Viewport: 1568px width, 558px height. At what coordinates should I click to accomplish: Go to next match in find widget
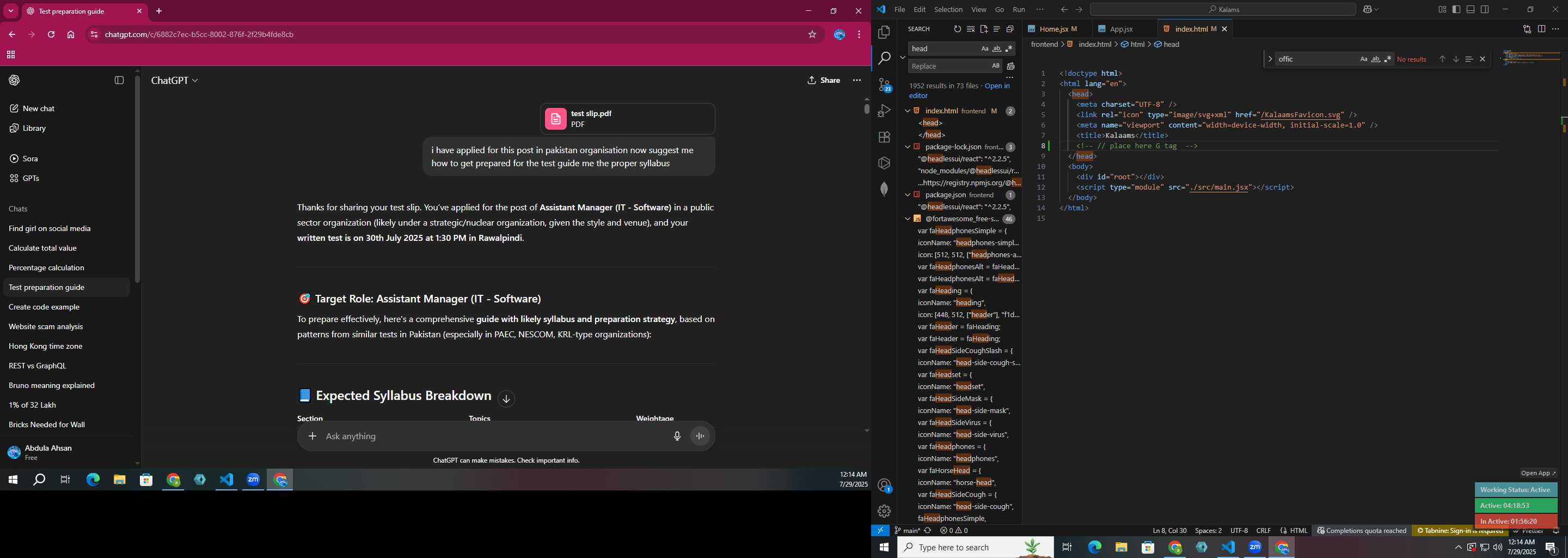tap(1456, 59)
